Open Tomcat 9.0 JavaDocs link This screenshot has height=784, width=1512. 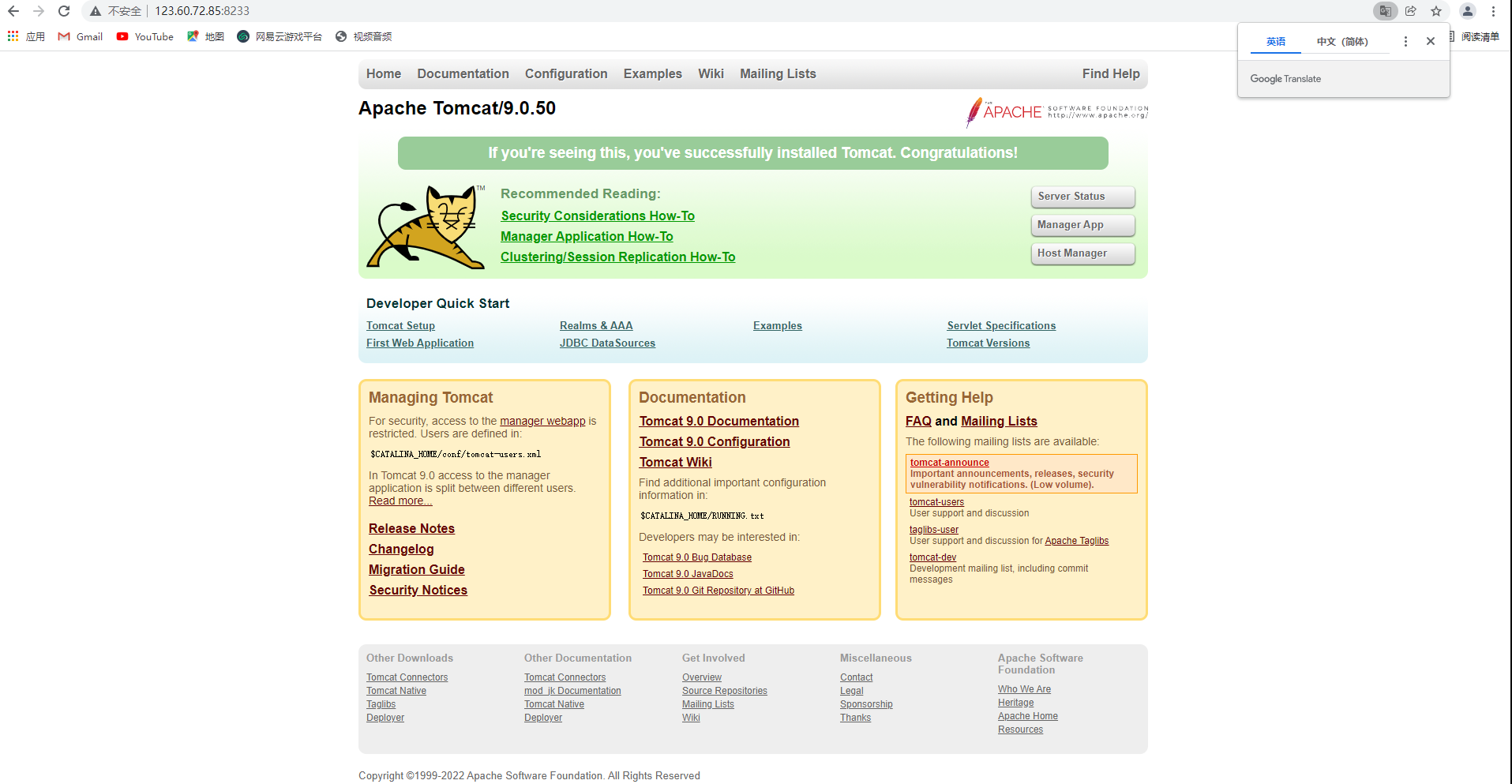(688, 574)
